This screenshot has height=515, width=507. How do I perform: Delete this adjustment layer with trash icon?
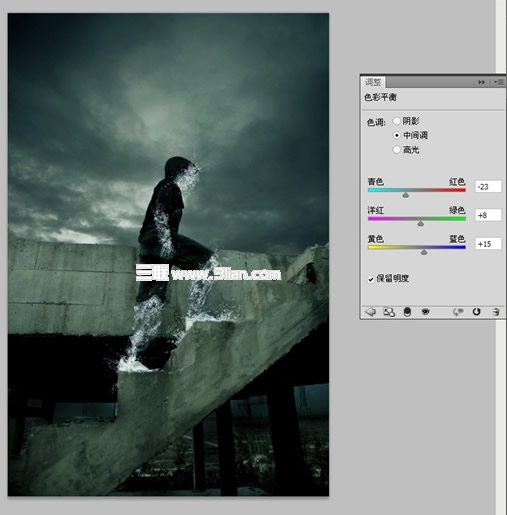pos(496,312)
